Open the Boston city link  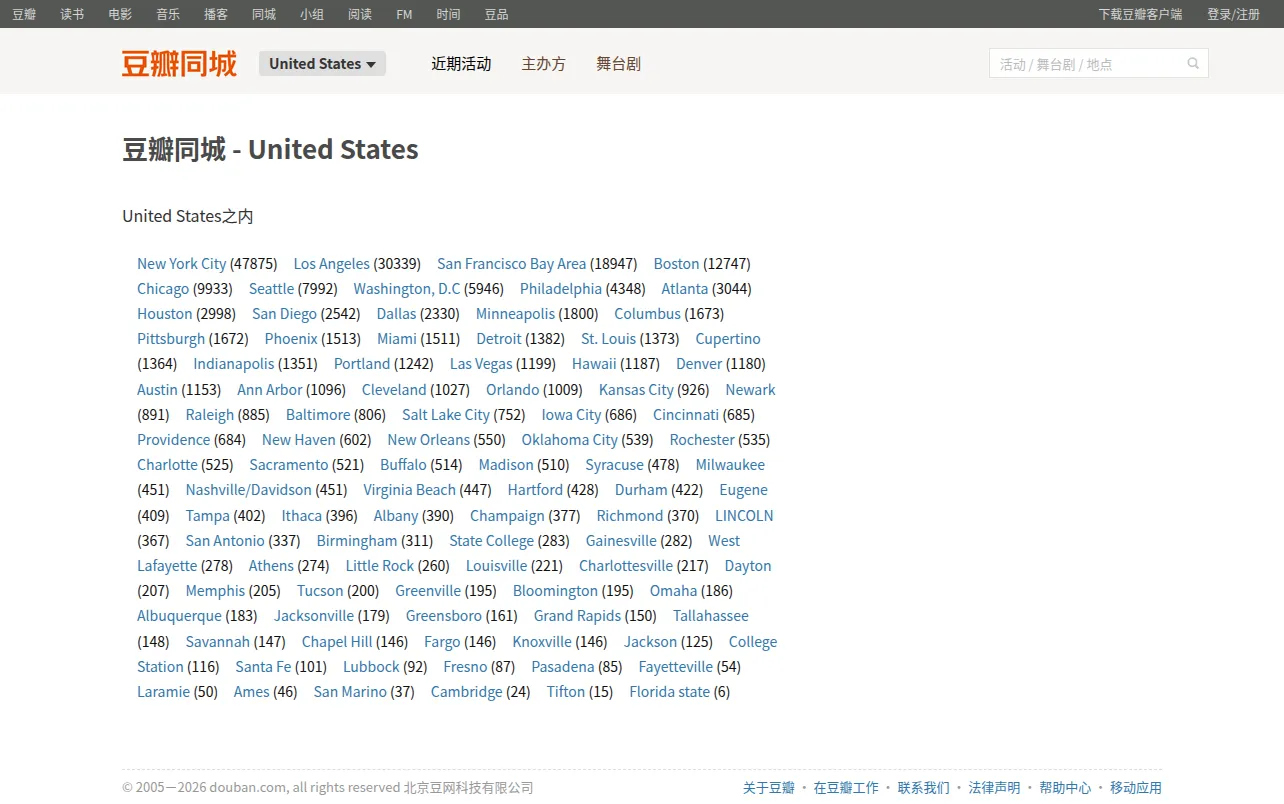677,264
